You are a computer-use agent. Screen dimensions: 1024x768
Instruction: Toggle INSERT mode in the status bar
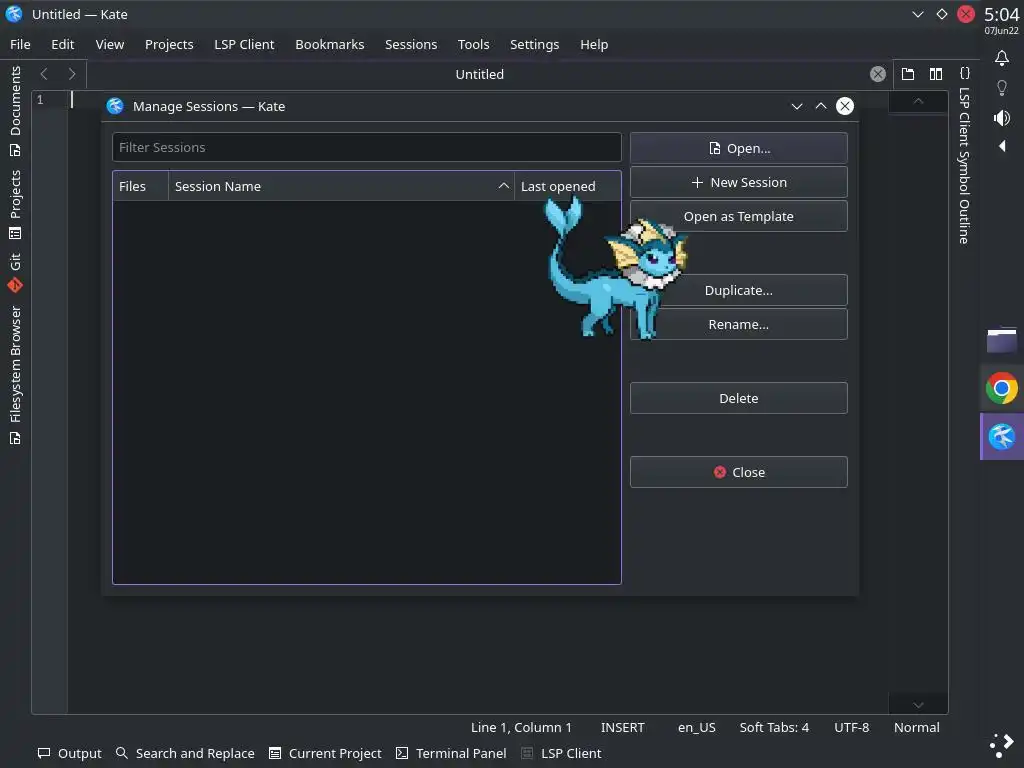tap(622, 727)
